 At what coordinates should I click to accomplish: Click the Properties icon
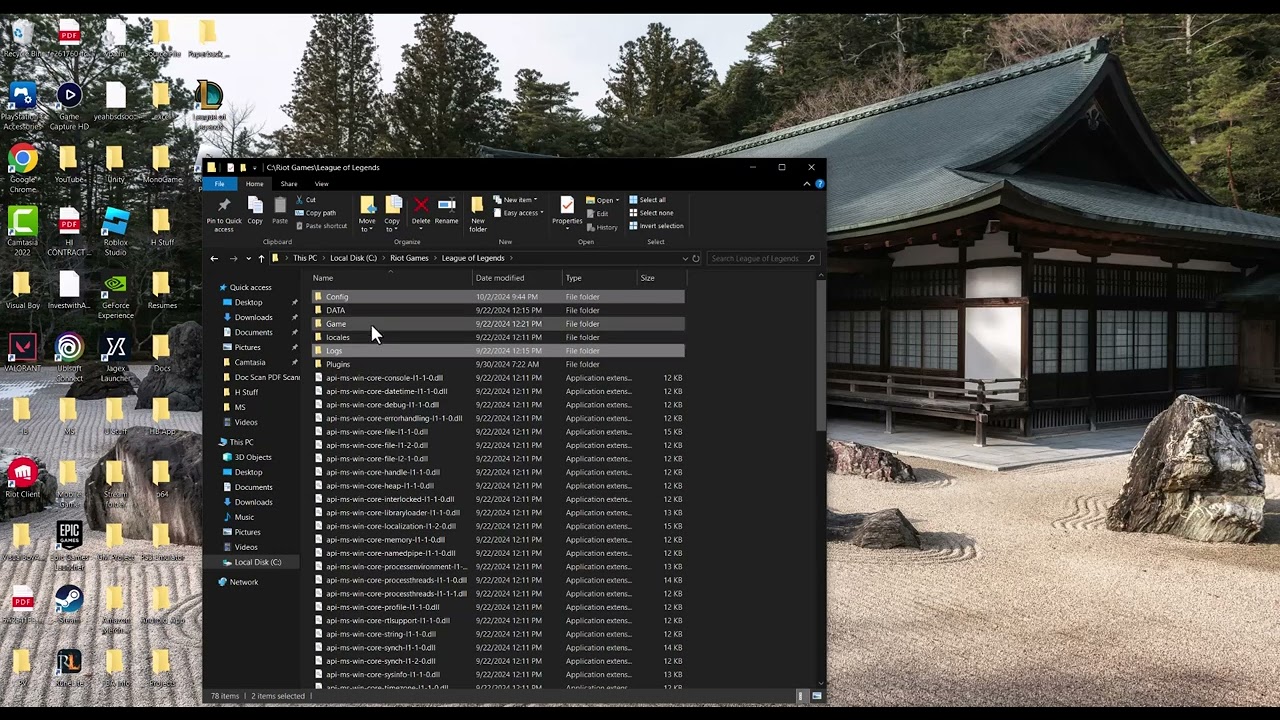tap(567, 205)
